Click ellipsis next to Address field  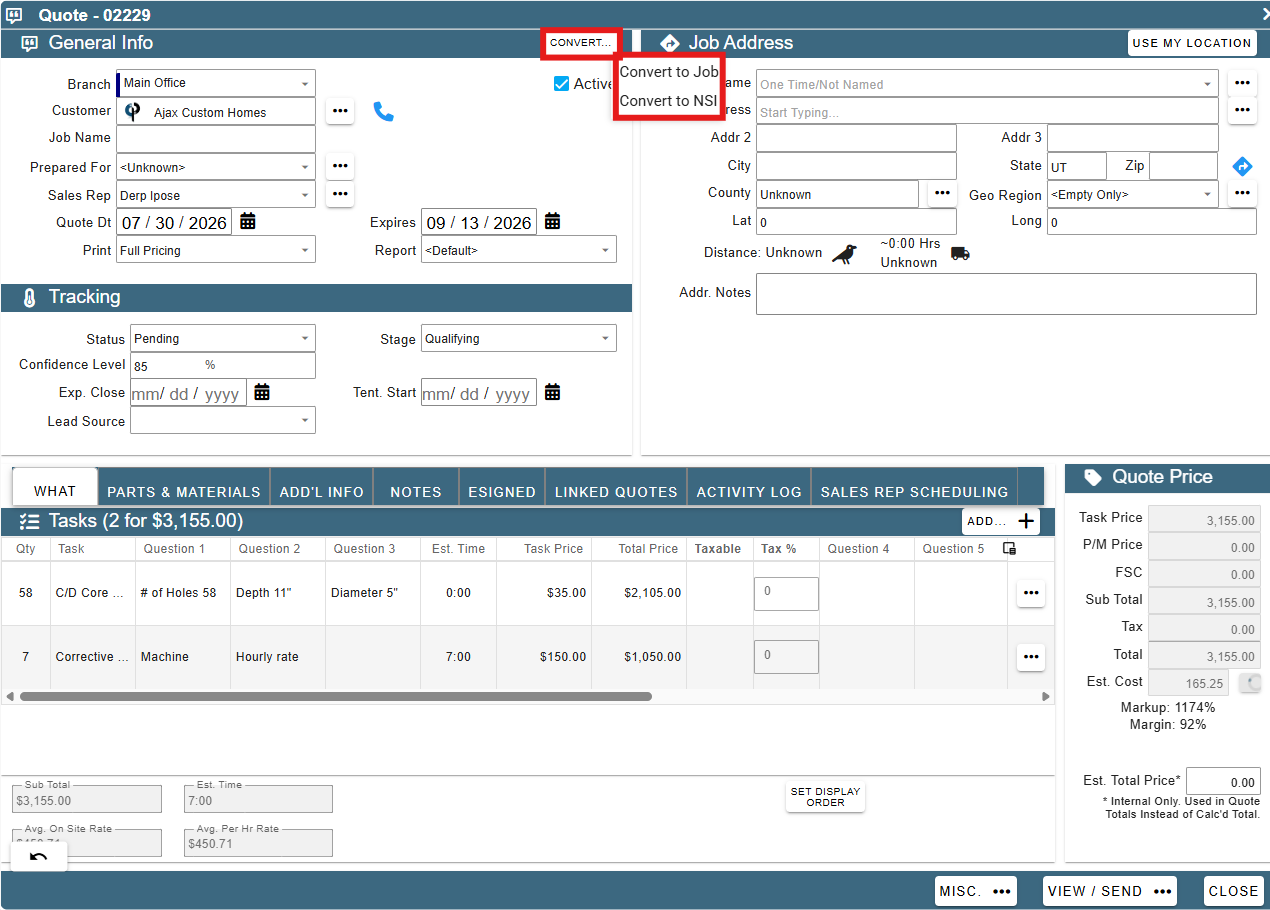tap(1242, 111)
